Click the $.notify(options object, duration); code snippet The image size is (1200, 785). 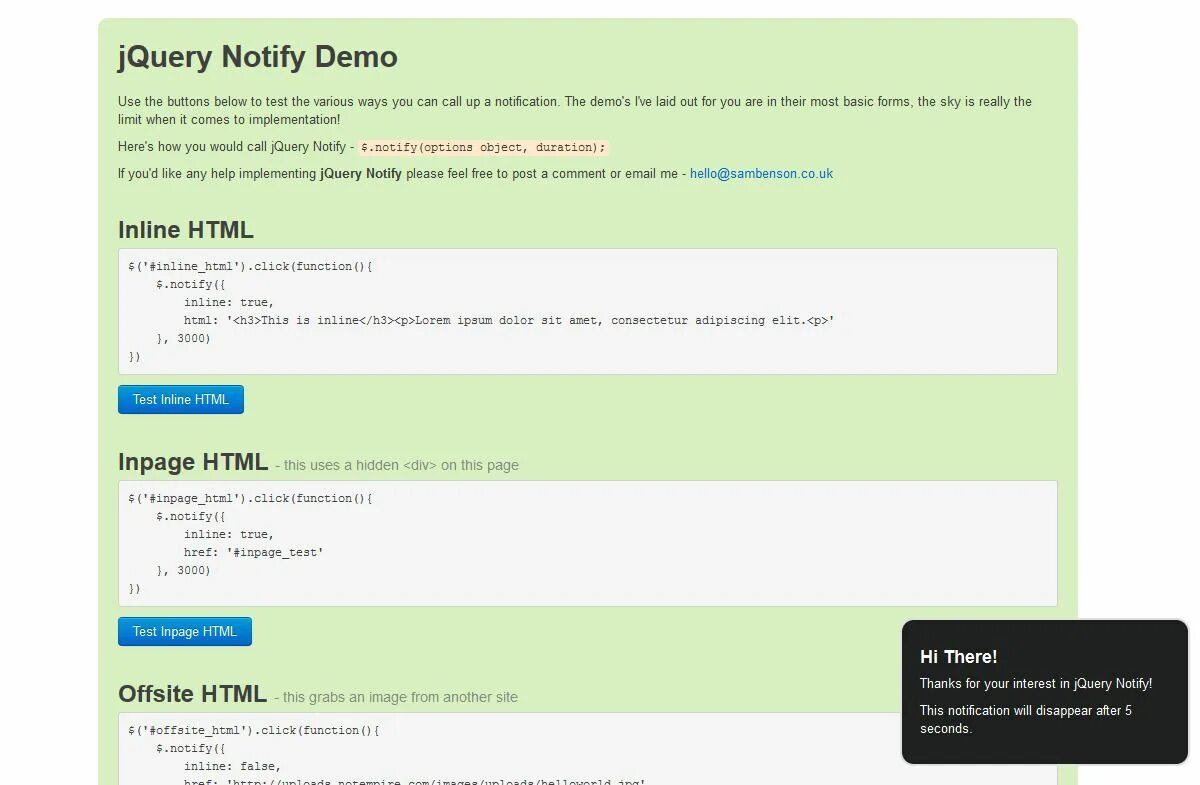click(x=483, y=147)
